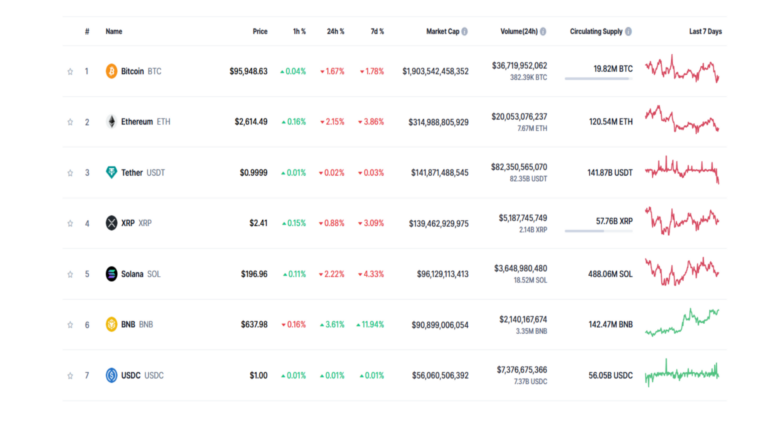Sort by the 7d % column header
This screenshot has height=432, width=768.
[x=374, y=31]
